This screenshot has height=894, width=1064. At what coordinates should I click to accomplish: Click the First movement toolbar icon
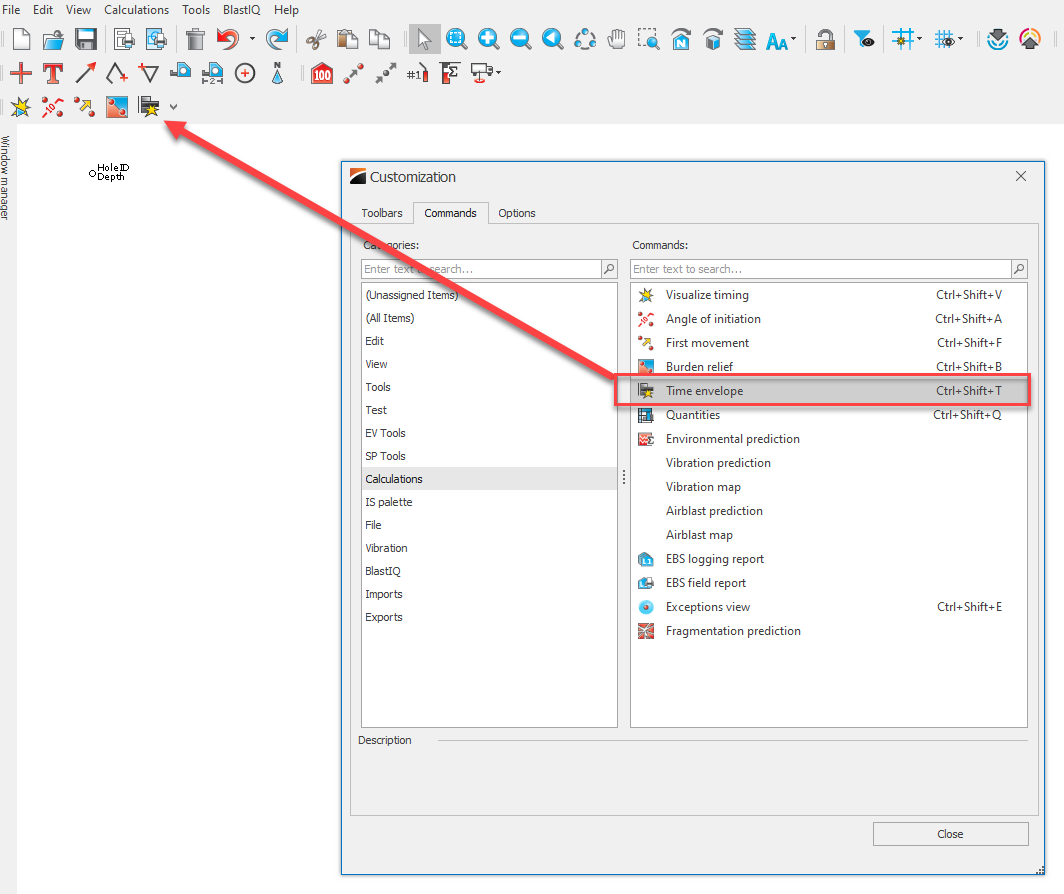point(85,107)
